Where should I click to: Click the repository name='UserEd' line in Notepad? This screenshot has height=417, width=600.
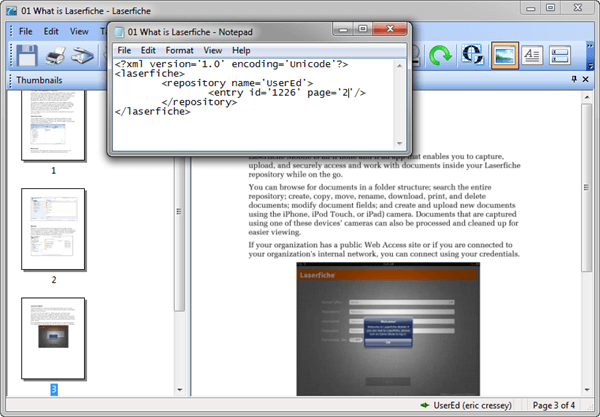pyautogui.click(x=237, y=83)
